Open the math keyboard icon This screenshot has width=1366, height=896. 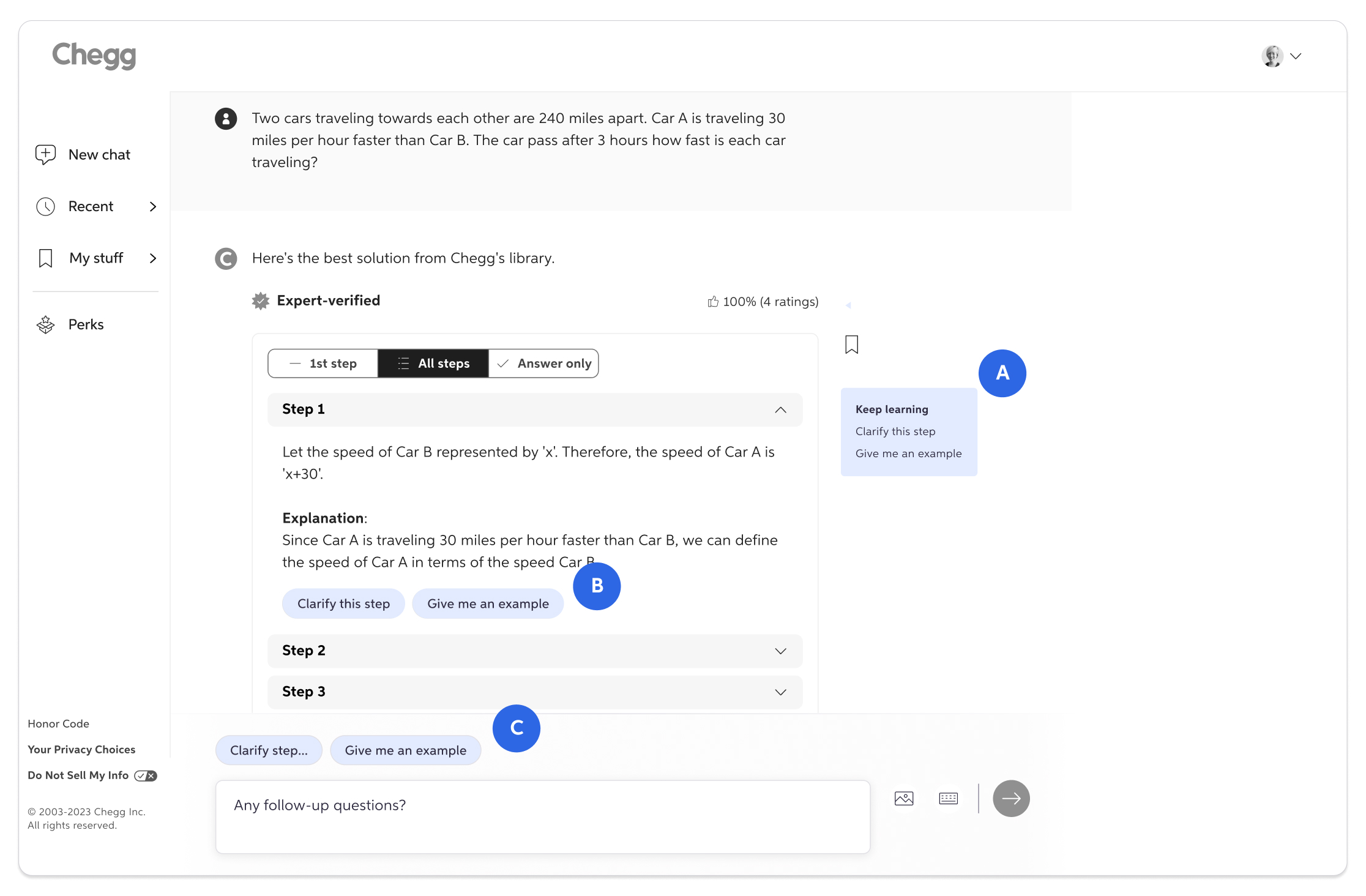(949, 799)
